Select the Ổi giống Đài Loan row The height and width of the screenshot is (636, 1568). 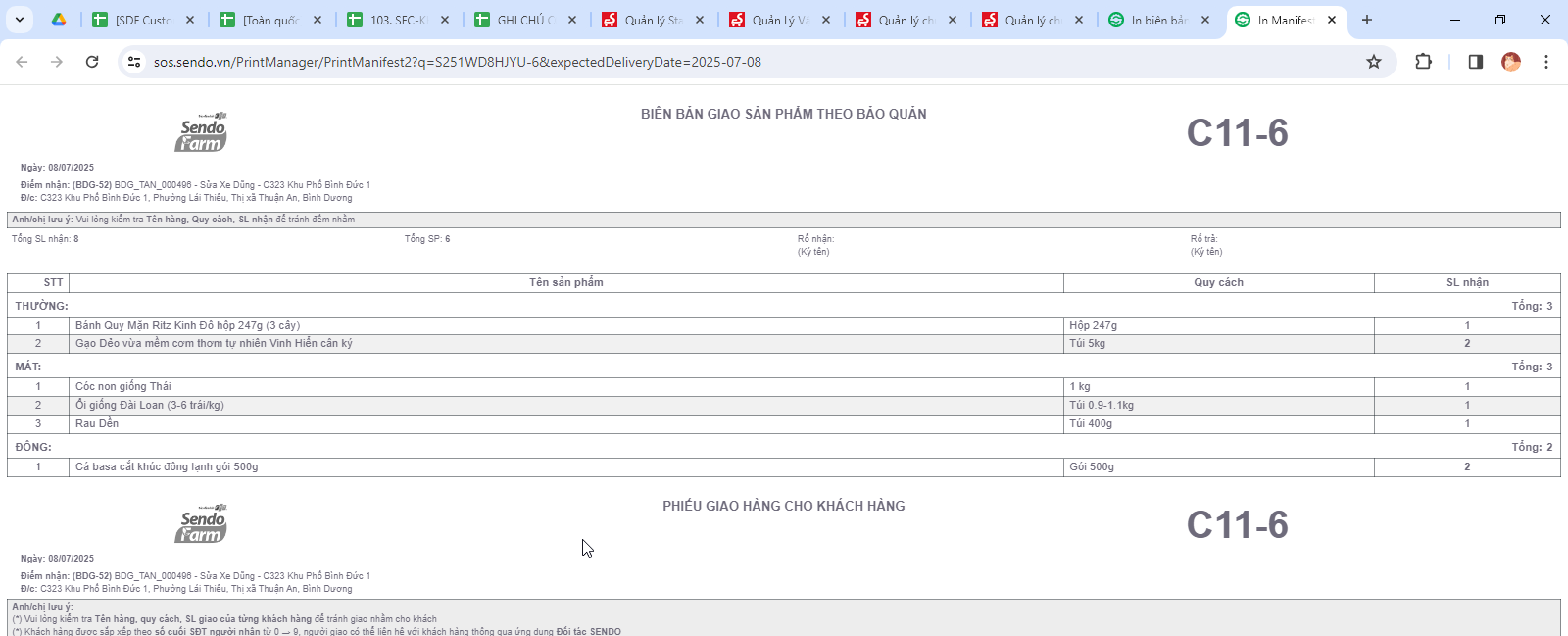pyautogui.click(x=784, y=405)
